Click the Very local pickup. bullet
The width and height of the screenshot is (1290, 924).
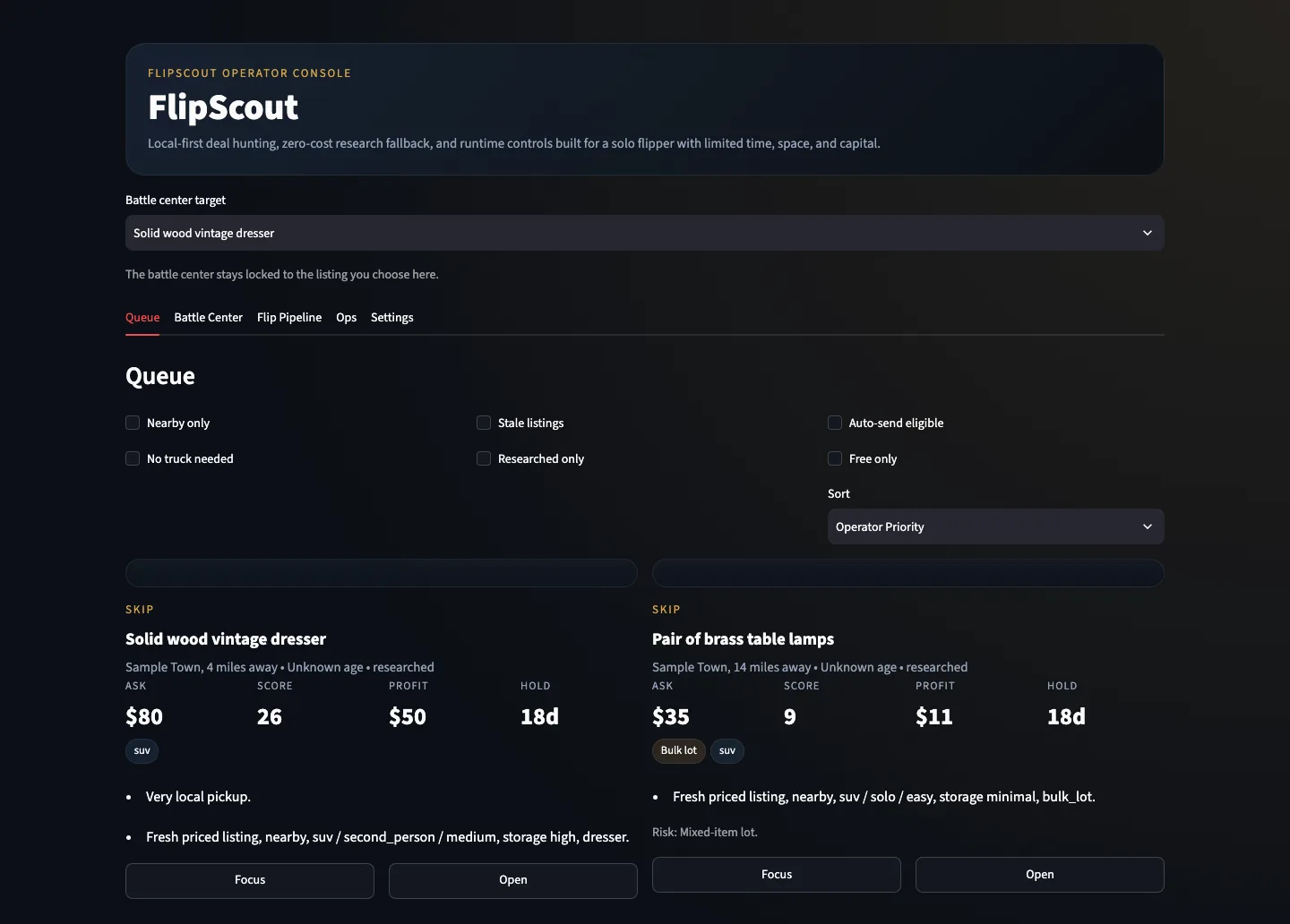[x=198, y=797]
